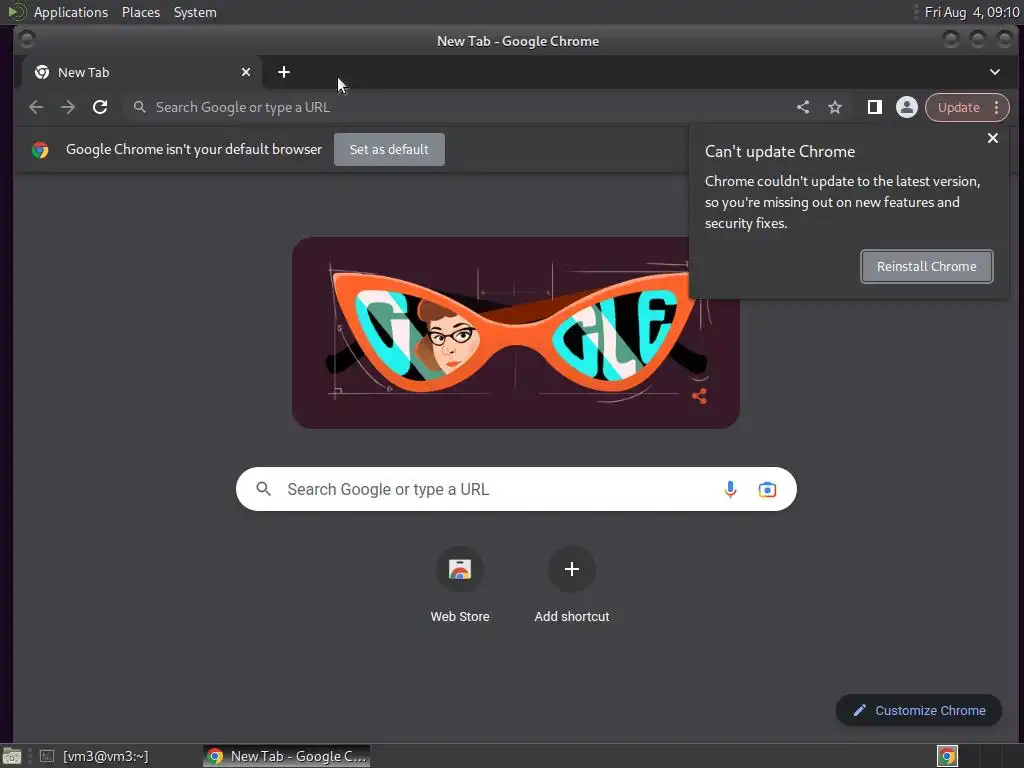Open the Applications menu

tap(71, 12)
